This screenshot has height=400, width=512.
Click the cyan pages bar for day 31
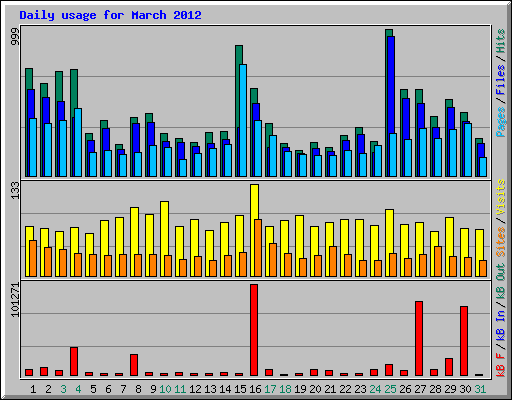coord(483,167)
